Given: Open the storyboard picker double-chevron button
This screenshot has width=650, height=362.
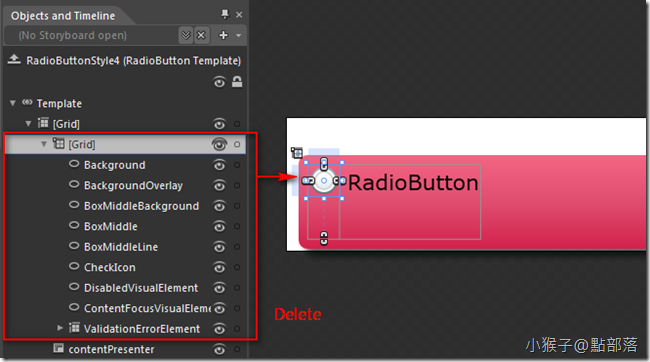Looking at the screenshot, I should (186, 36).
